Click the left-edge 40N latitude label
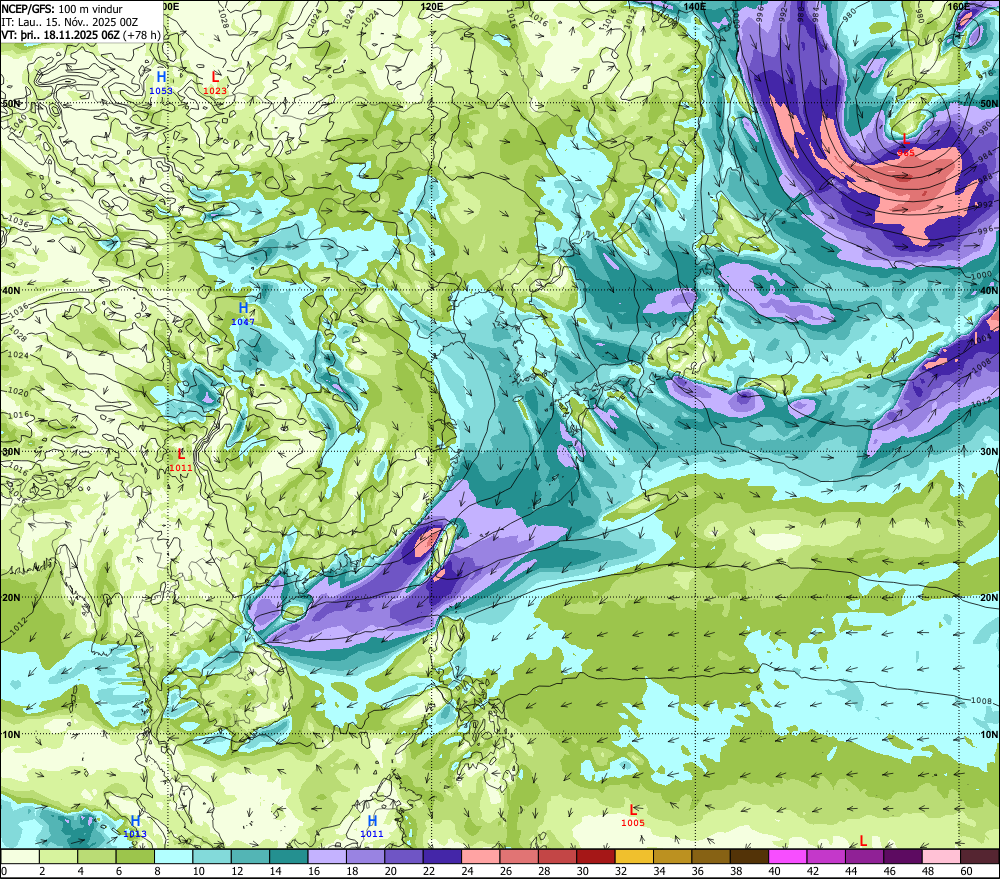1000x879 pixels. (x=11, y=290)
